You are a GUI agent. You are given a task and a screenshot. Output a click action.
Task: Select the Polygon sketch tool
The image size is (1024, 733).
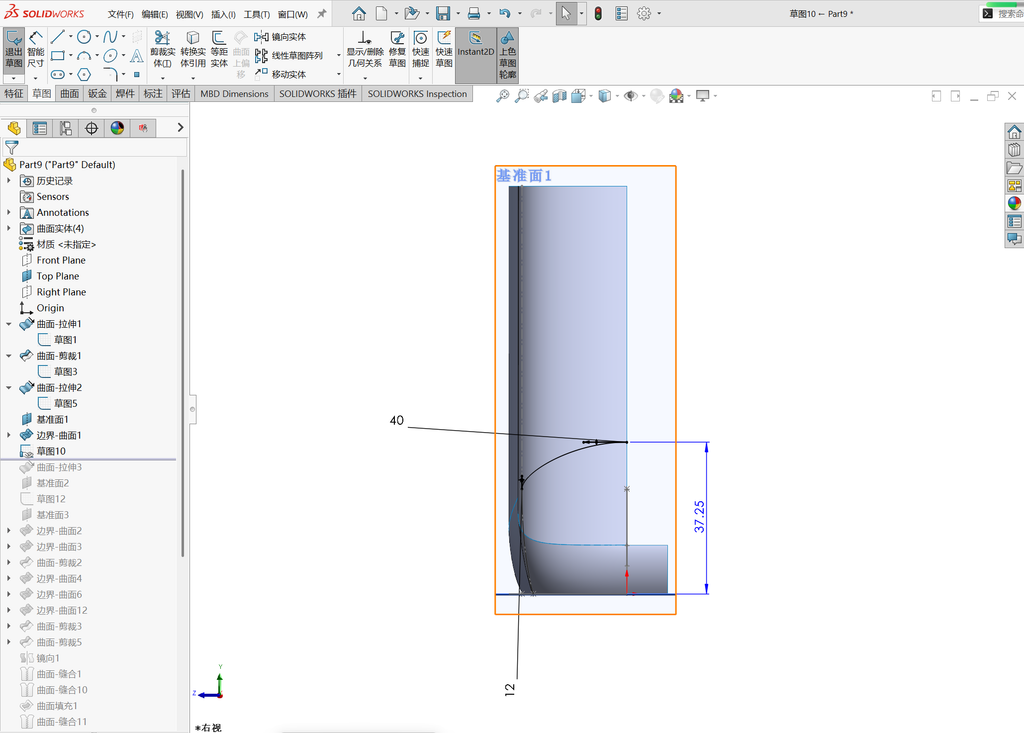click(84, 74)
